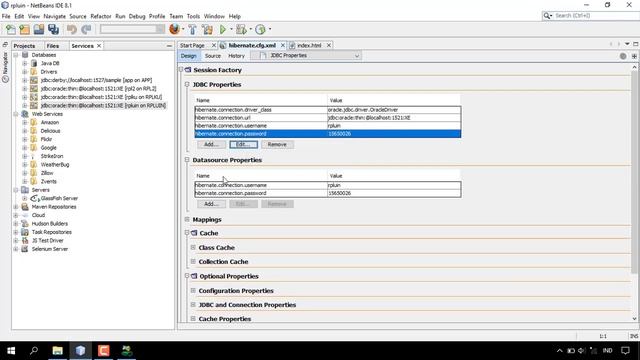Image resolution: width=640 pixels, height=360 pixels.
Task: Open File Explorer from taskbar
Action: point(57,351)
